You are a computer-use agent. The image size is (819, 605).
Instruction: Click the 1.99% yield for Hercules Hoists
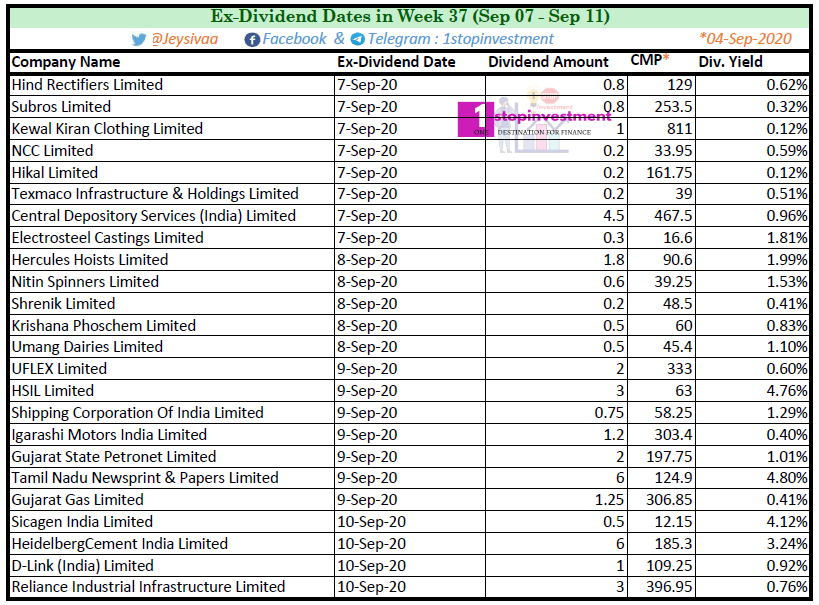click(787, 260)
